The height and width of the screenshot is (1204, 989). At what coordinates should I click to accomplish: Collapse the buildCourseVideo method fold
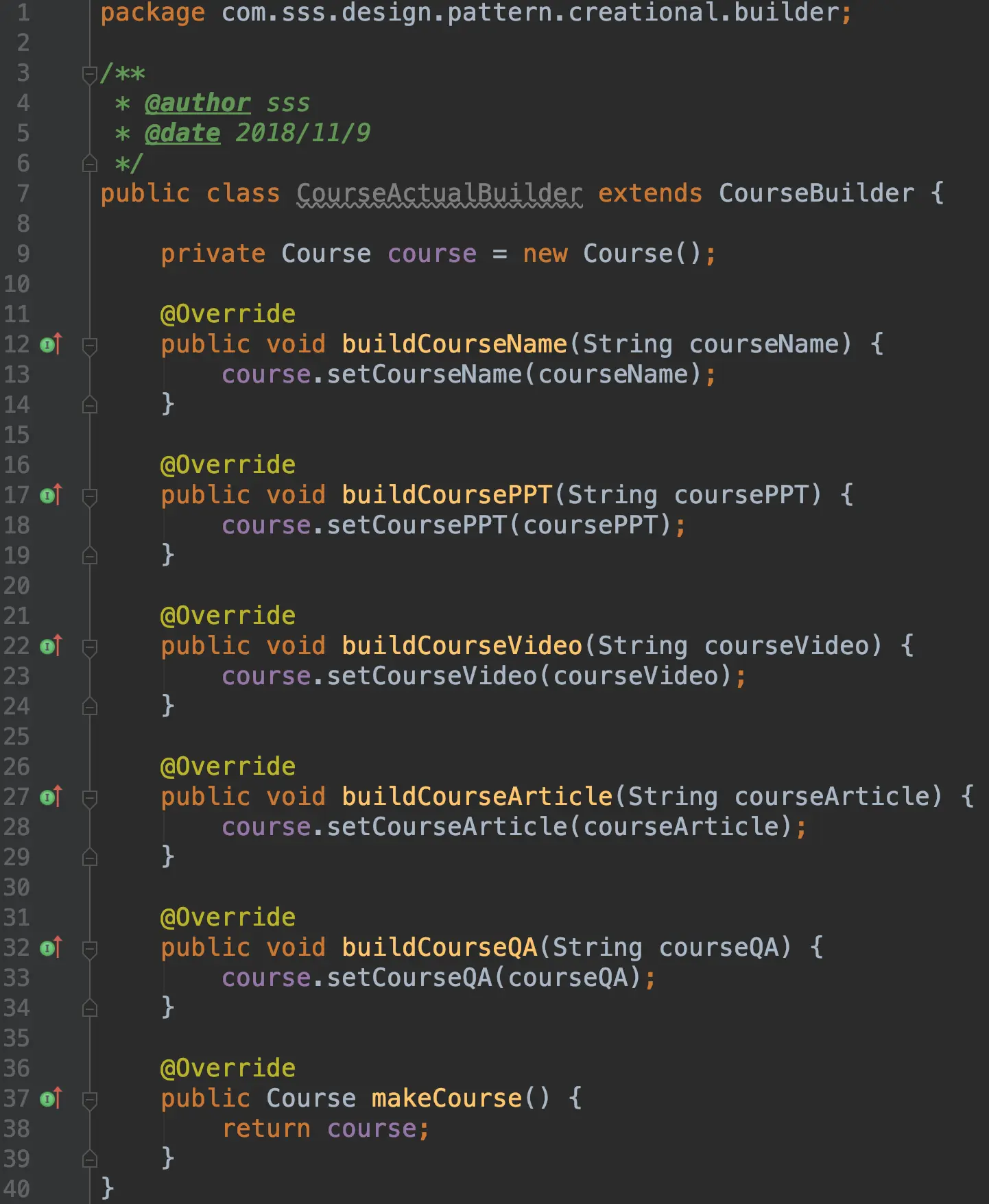point(89,647)
